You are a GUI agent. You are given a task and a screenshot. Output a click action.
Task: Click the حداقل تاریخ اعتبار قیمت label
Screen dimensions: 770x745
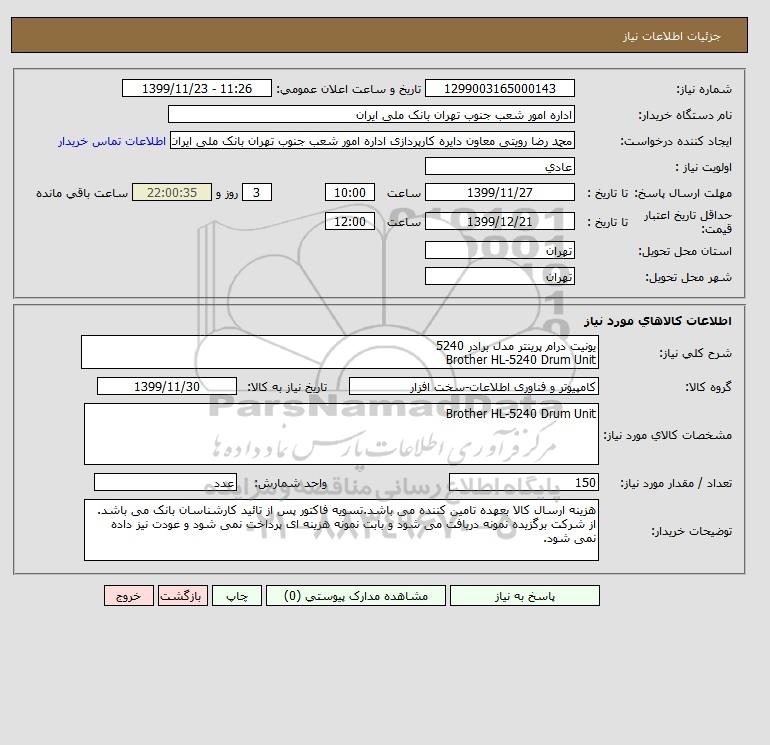(x=688, y=222)
